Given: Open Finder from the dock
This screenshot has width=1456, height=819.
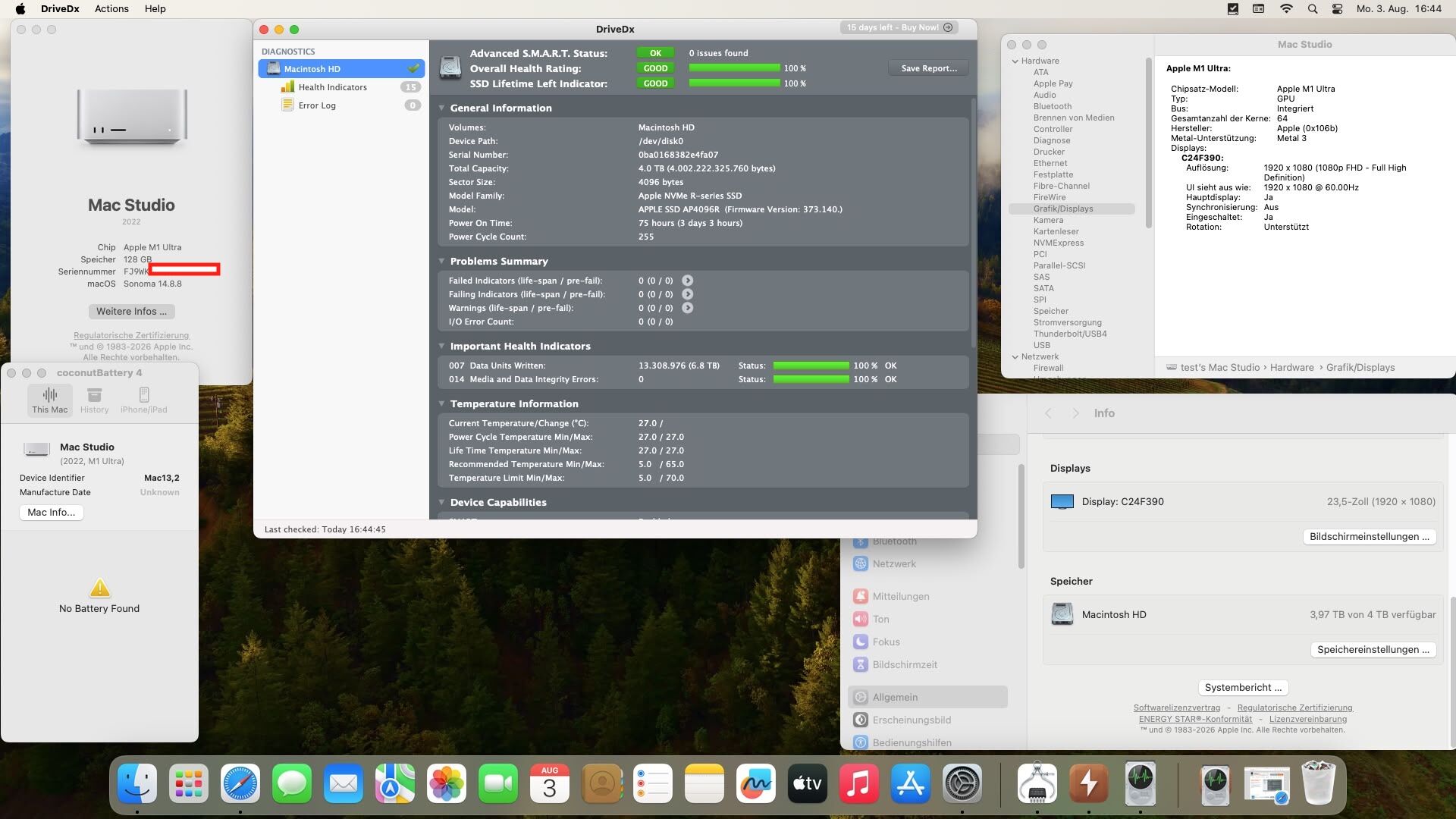Looking at the screenshot, I should (x=137, y=783).
